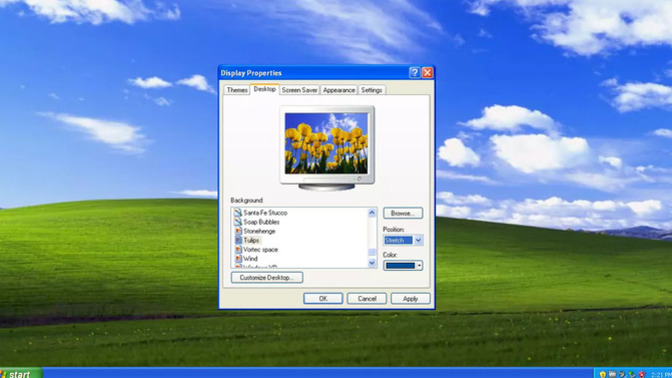Viewport: 672px width, 378px height.
Task: Confirm with the OK button
Action: pyautogui.click(x=323, y=298)
